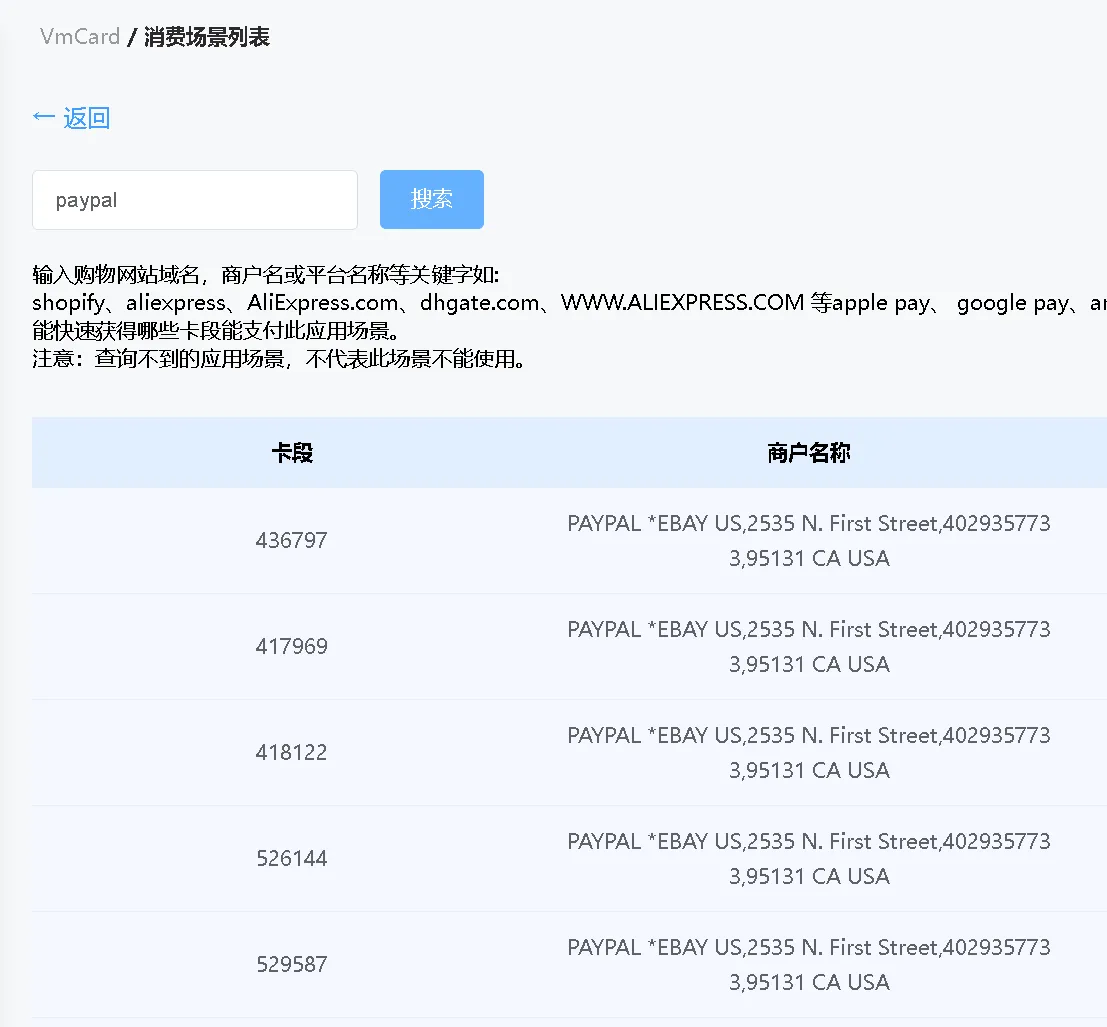The height and width of the screenshot is (1027, 1107).
Task: Select card segment 529587
Action: pos(292,964)
